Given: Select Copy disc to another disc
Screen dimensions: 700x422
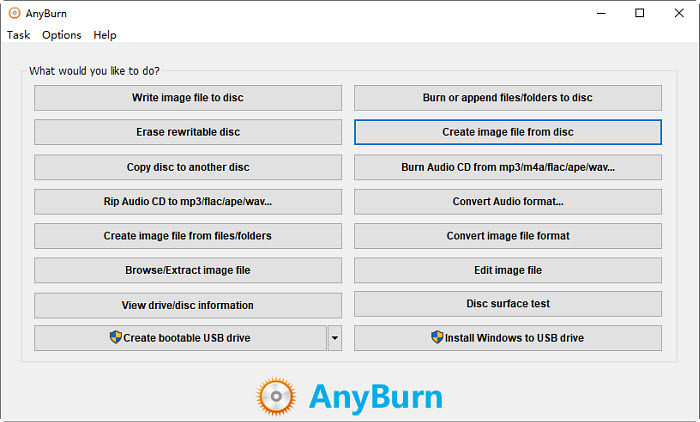Looking at the screenshot, I should pyautogui.click(x=188, y=167).
